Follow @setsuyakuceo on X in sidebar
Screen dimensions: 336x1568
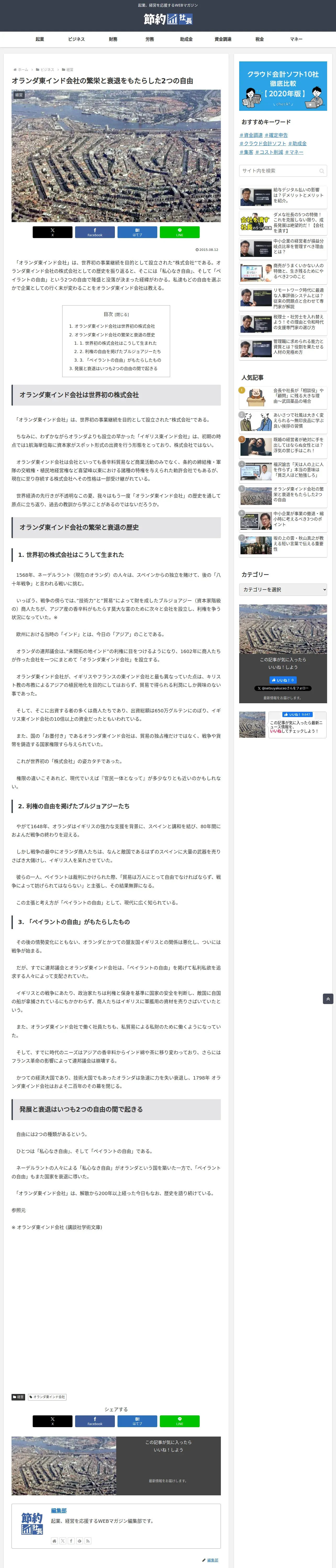(x=283, y=688)
